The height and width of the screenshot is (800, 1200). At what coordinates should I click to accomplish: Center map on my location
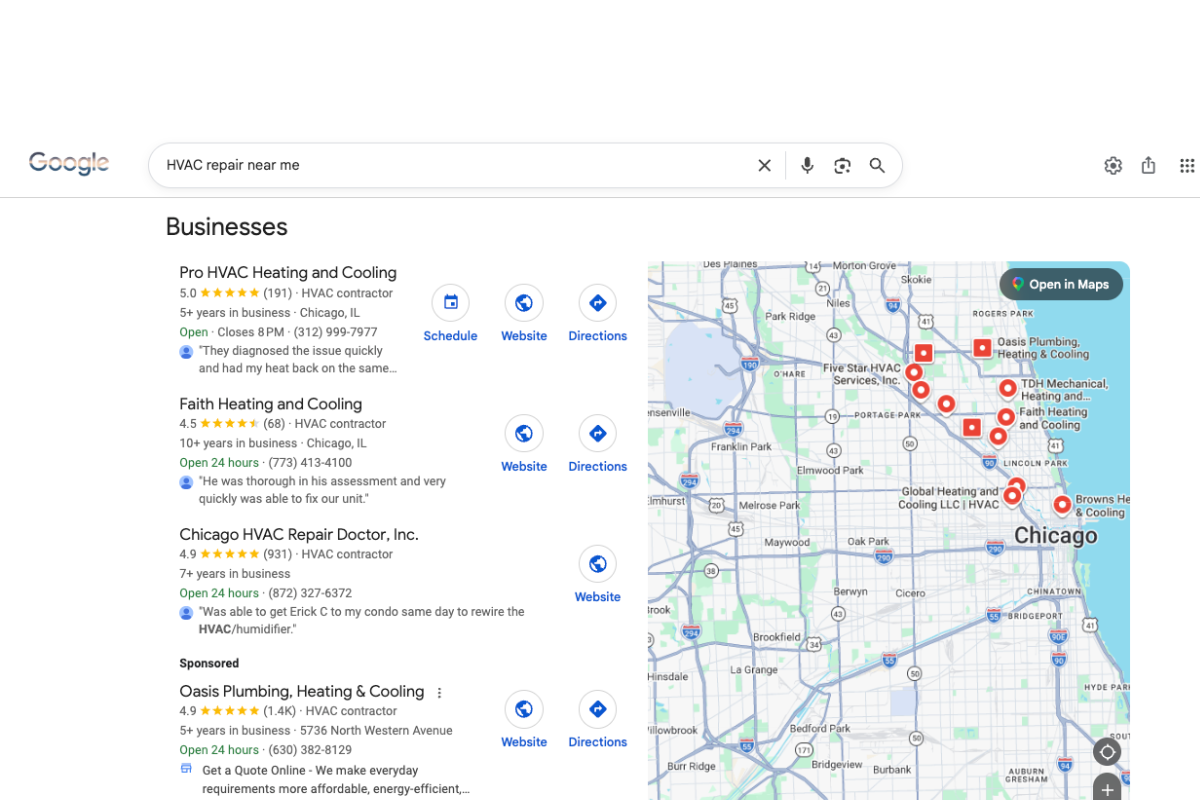(x=1107, y=752)
